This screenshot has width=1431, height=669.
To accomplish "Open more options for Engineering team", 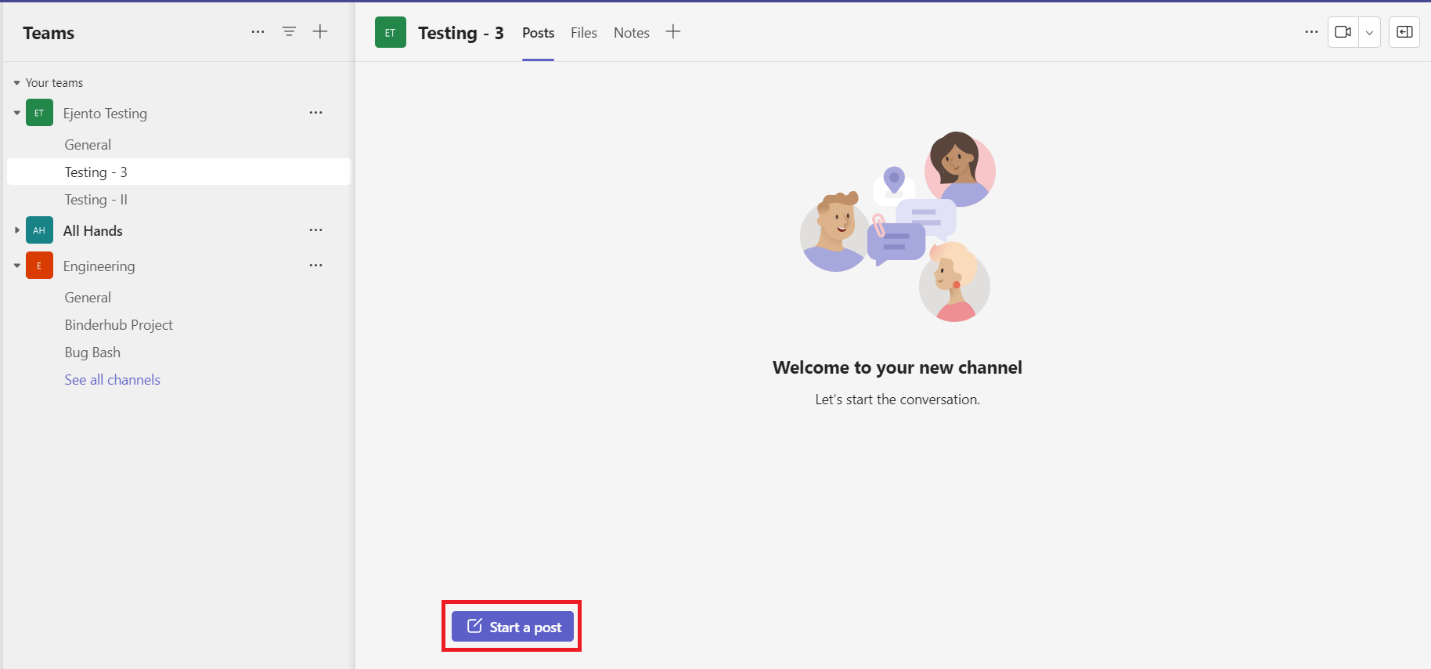I will [x=316, y=266].
